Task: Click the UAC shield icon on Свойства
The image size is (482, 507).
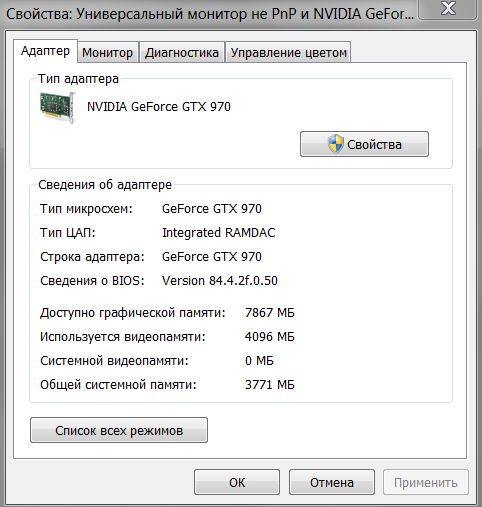Action: (335, 144)
